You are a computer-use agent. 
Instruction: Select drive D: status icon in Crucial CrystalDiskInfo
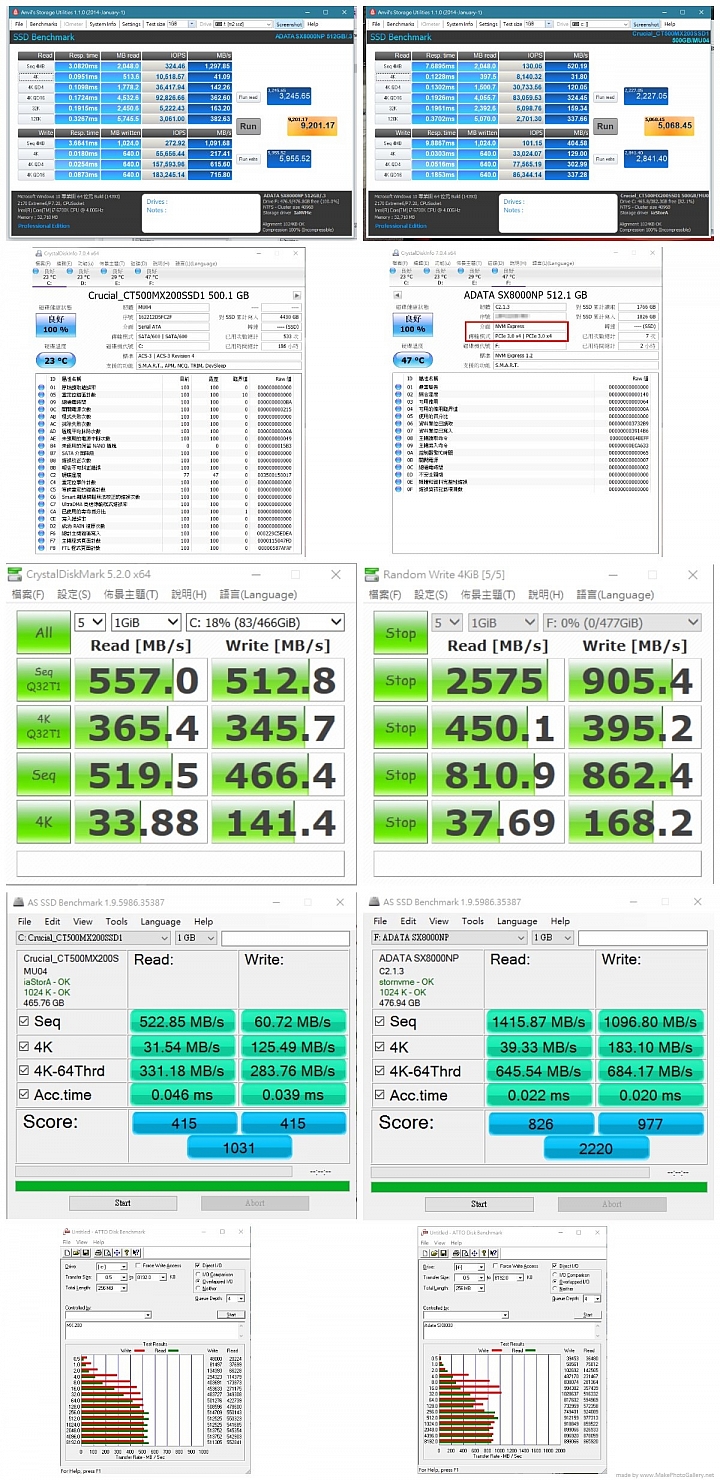click(69, 271)
